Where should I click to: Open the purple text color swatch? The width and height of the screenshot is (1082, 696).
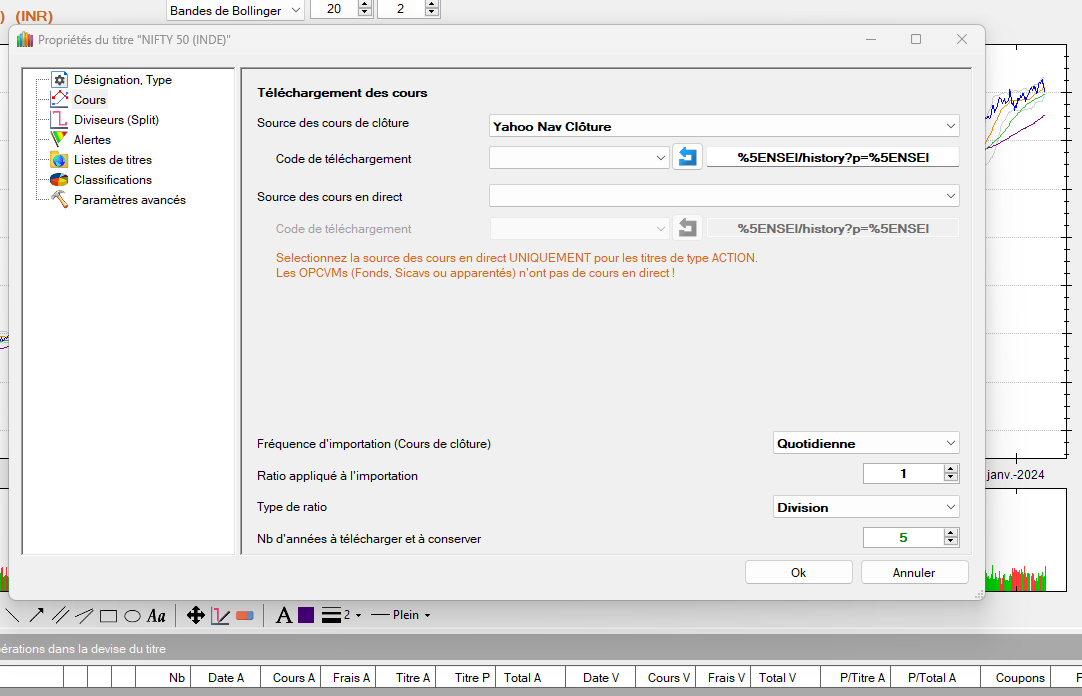[306, 615]
